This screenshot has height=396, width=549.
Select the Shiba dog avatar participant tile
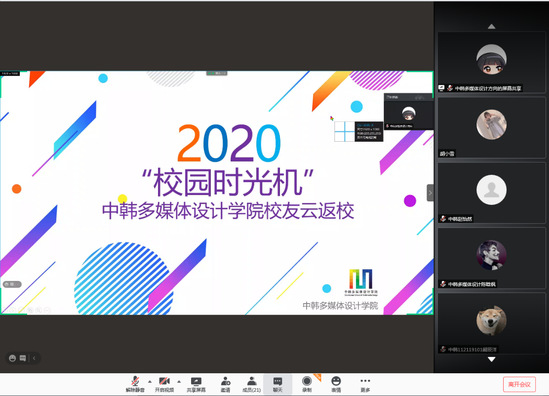(491, 323)
